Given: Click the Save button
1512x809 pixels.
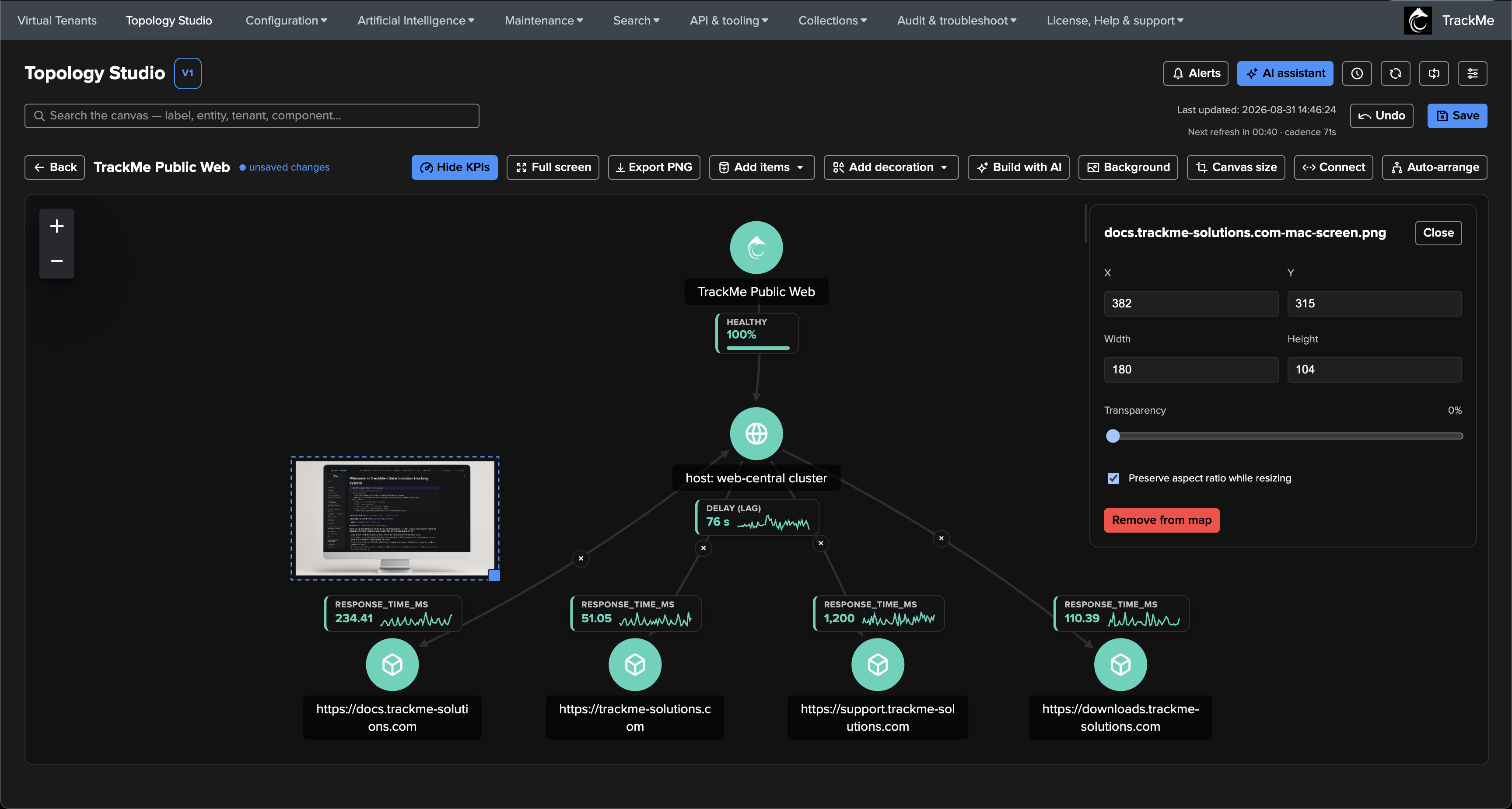Looking at the screenshot, I should 1457,115.
